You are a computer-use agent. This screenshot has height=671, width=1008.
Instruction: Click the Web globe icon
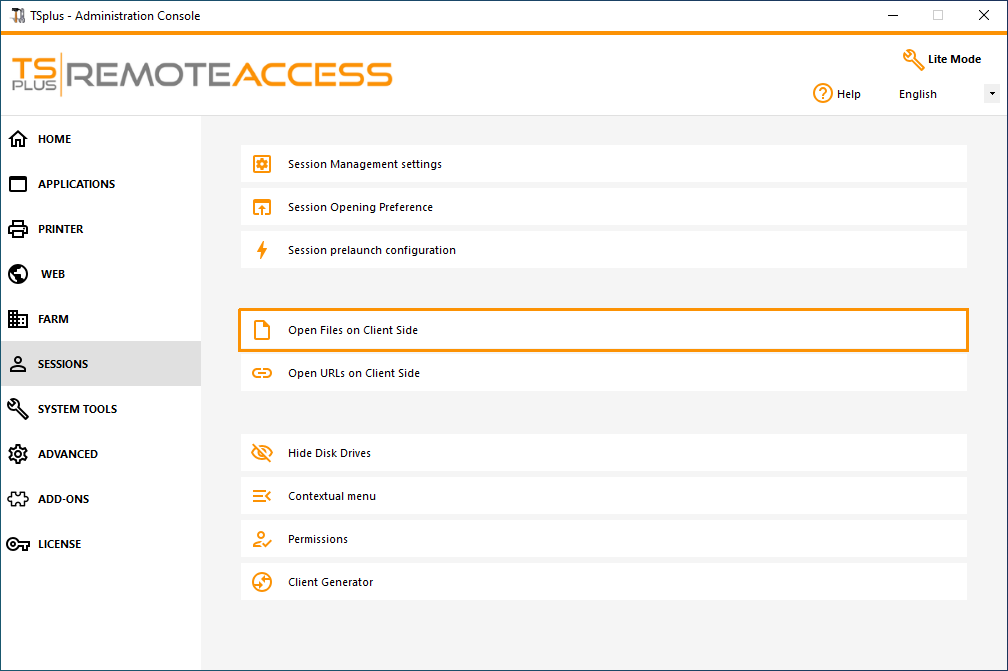[x=18, y=274]
